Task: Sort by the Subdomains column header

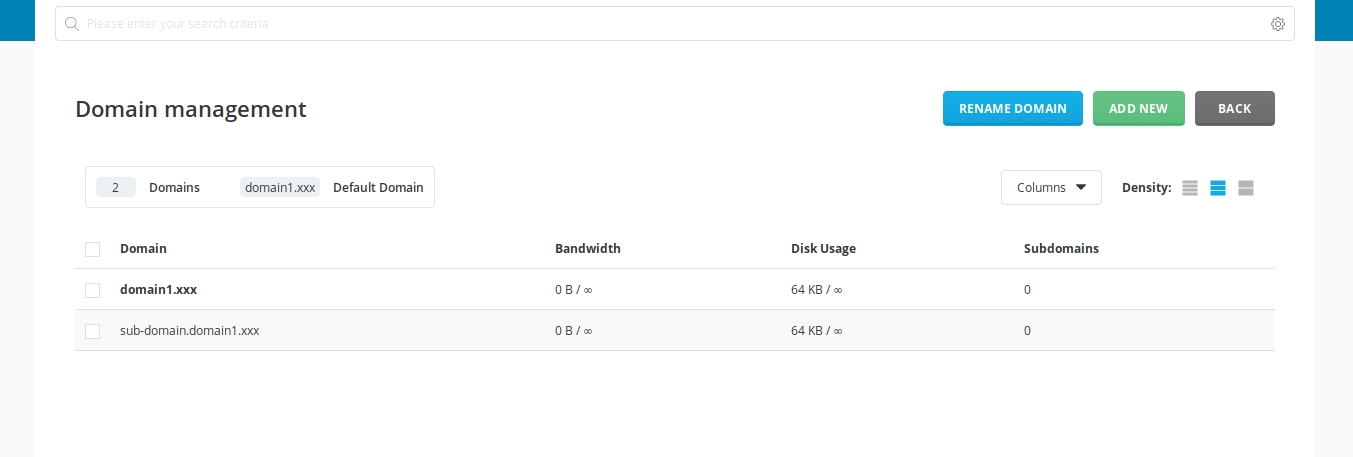Action: 1061,249
